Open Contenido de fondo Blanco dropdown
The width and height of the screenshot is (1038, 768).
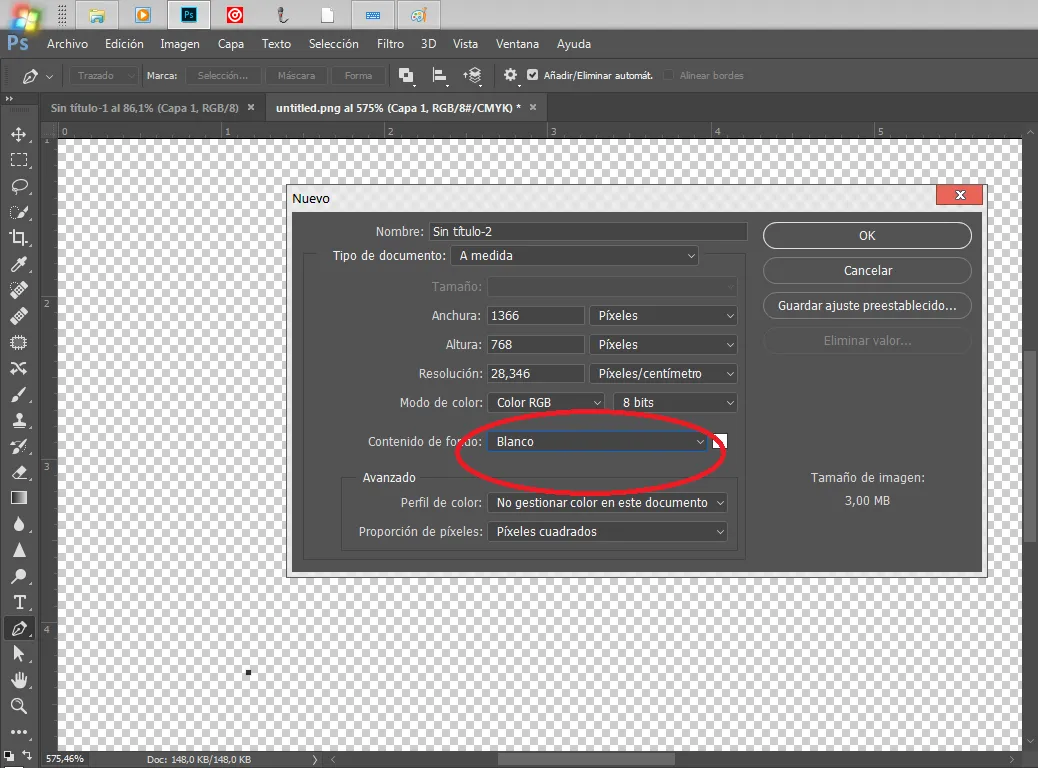point(597,442)
